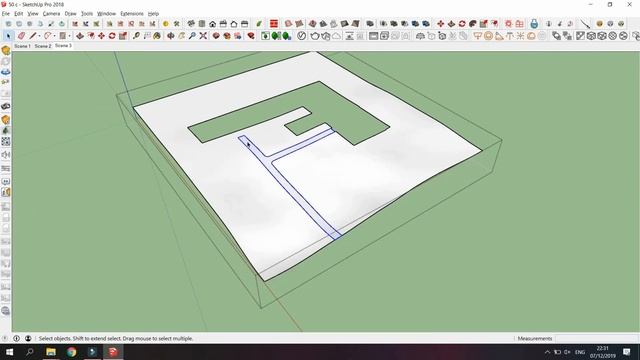This screenshot has width=640, height=360.
Task: Click the circled checkmark icon
Action: coord(301,36)
